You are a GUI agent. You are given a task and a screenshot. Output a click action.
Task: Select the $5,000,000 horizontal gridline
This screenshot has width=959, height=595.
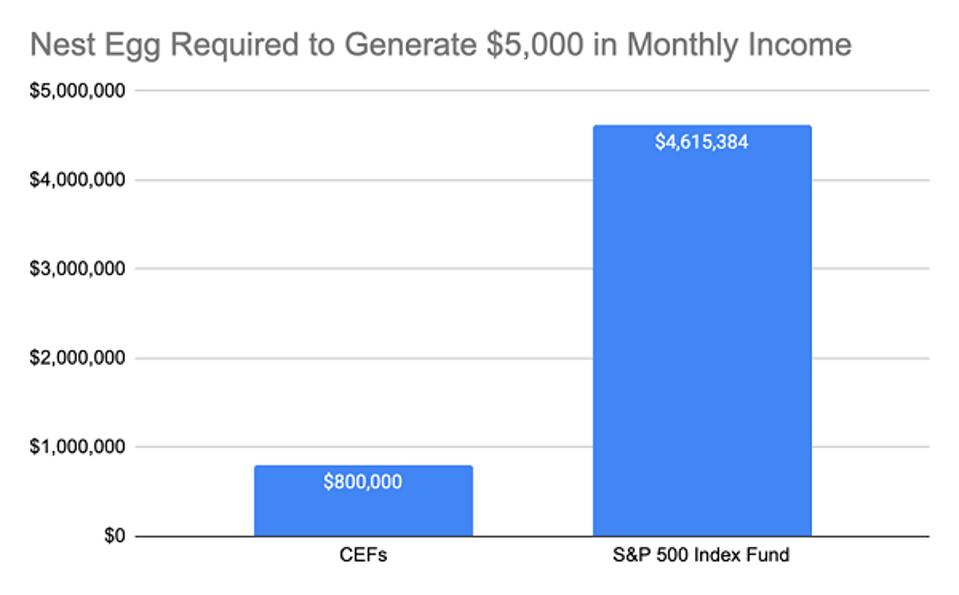[x=530, y=91]
